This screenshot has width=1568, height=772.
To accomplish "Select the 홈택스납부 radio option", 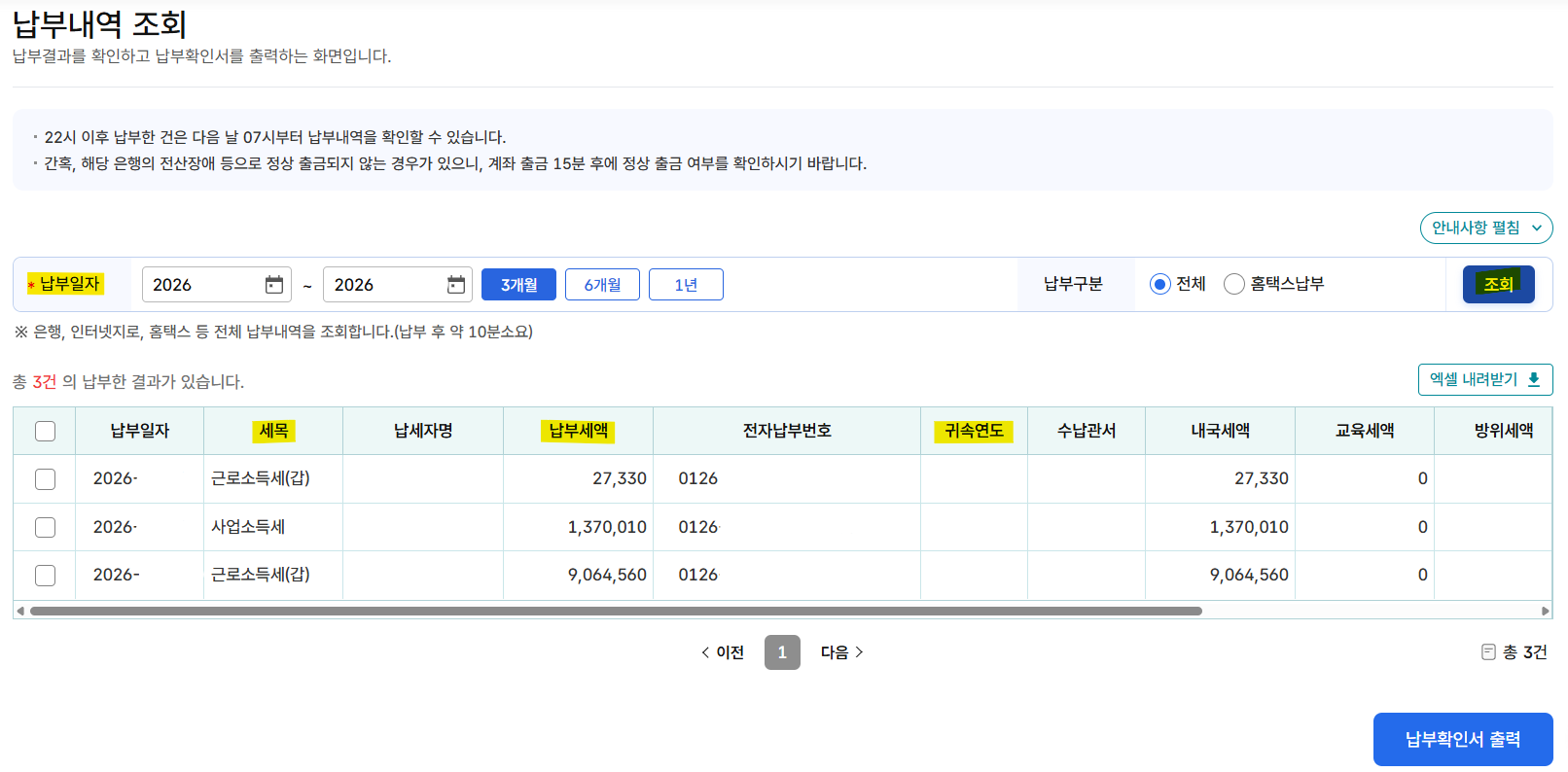I will pos(1234,284).
